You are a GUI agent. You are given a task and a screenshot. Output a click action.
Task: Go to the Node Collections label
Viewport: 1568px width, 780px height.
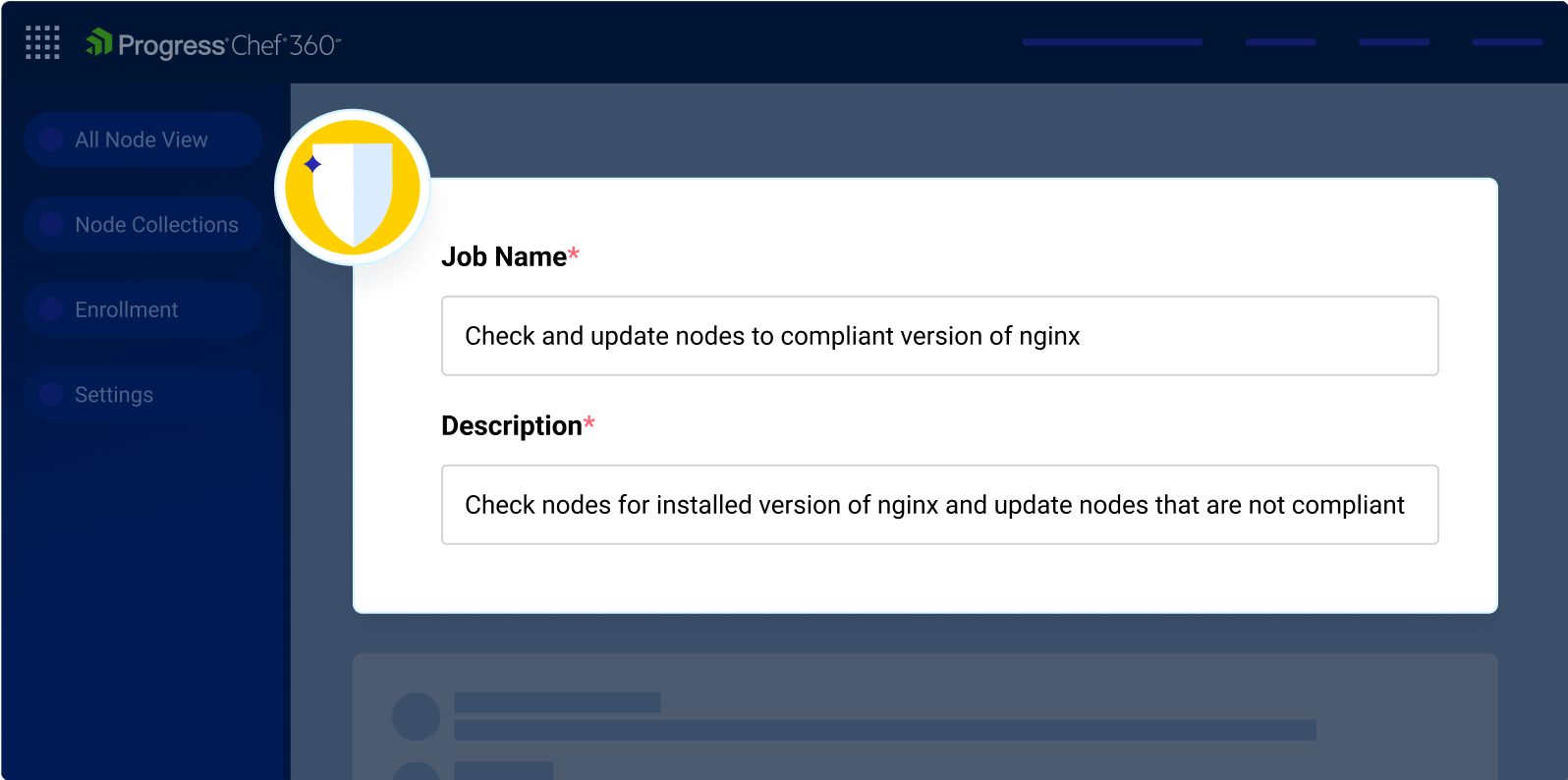tap(156, 225)
